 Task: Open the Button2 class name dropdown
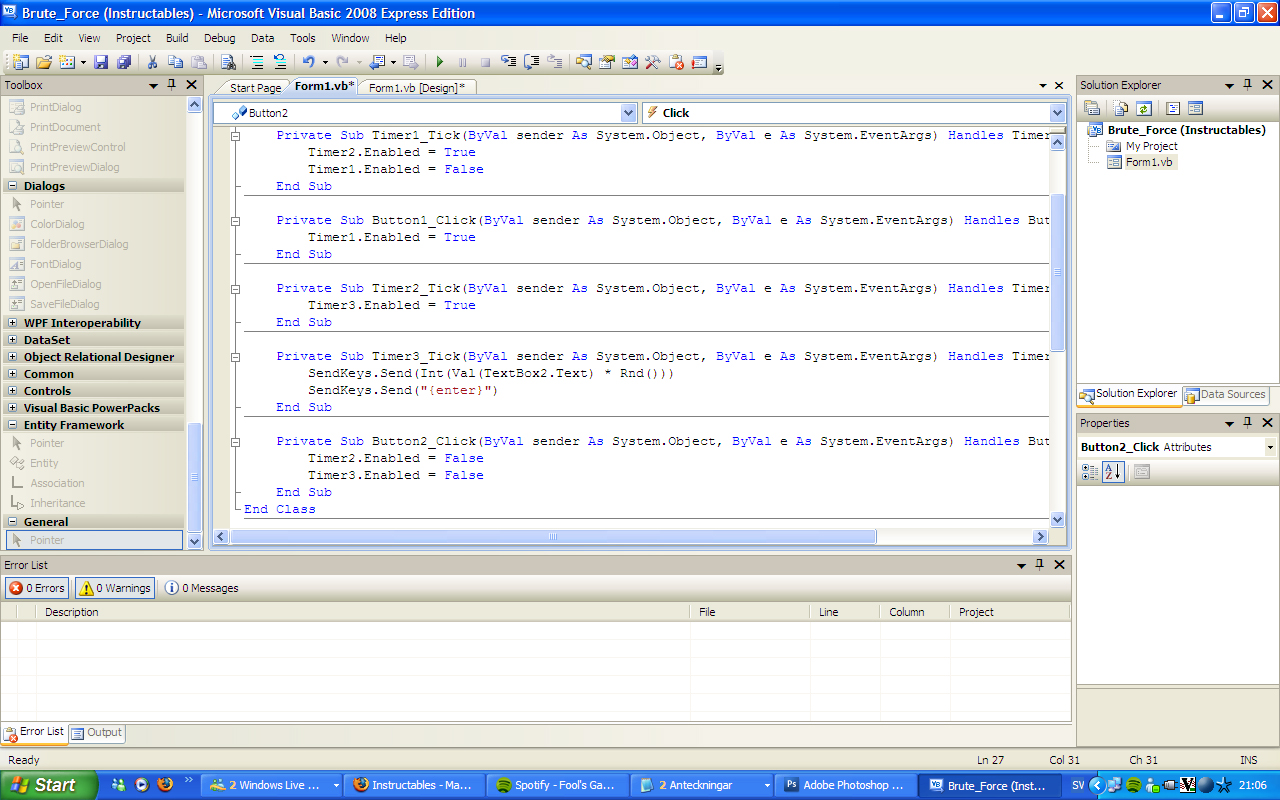click(x=628, y=113)
